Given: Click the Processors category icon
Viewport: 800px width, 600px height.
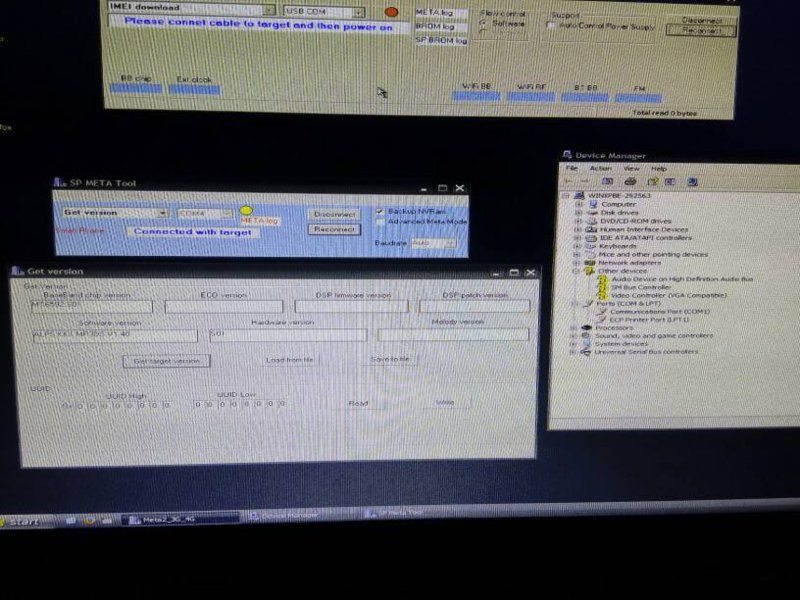Looking at the screenshot, I should (586, 328).
